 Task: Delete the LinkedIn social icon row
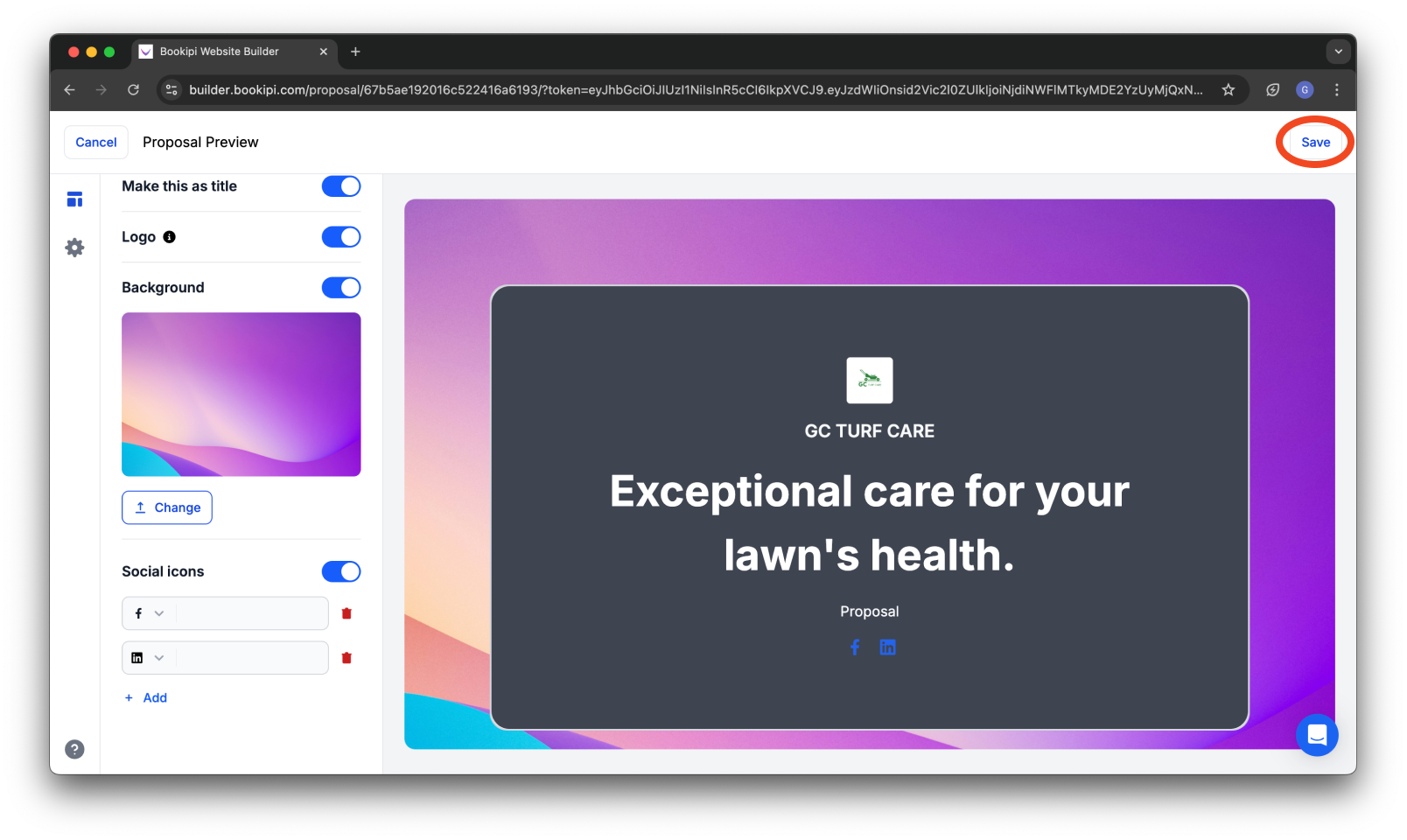(346, 658)
